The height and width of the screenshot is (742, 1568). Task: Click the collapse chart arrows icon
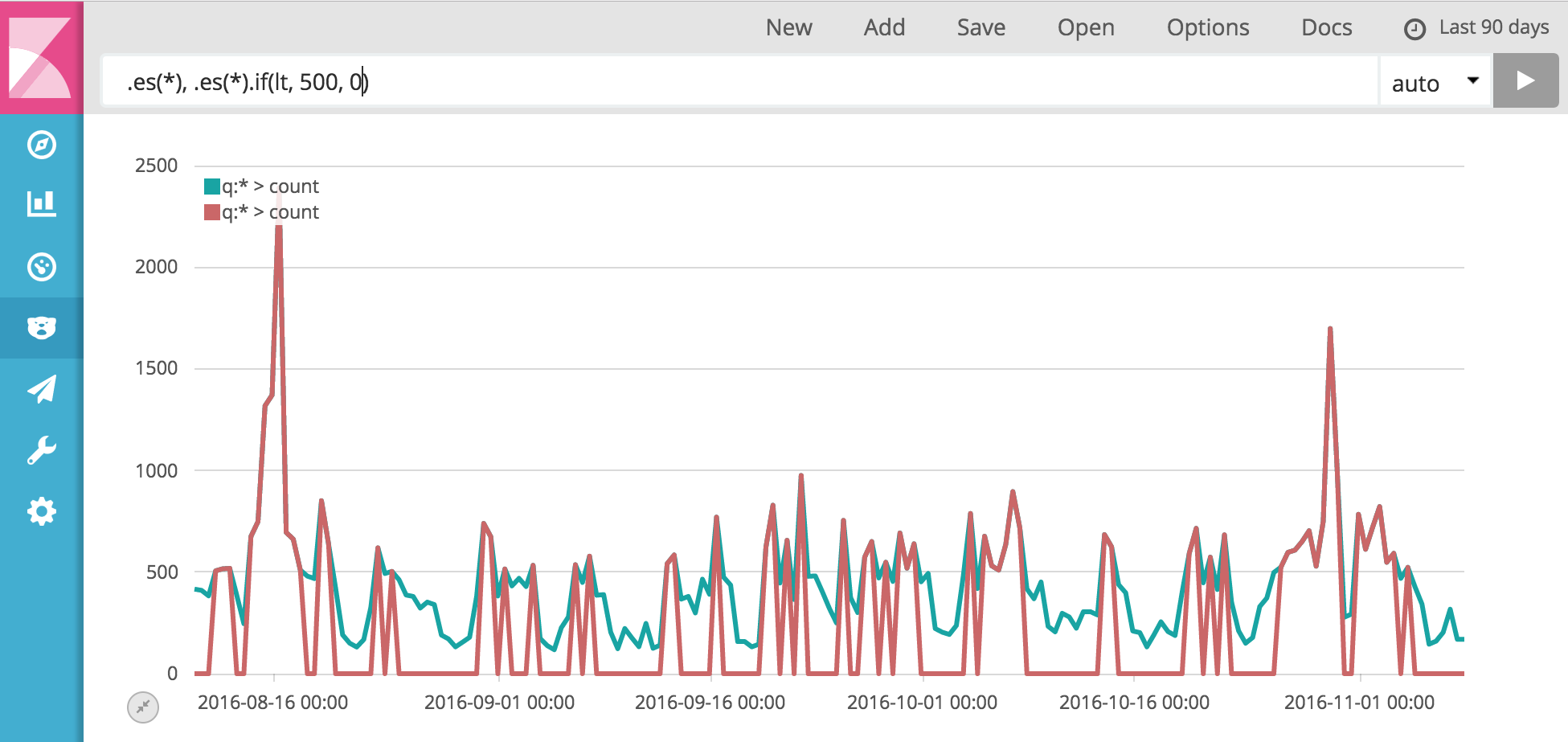[143, 707]
